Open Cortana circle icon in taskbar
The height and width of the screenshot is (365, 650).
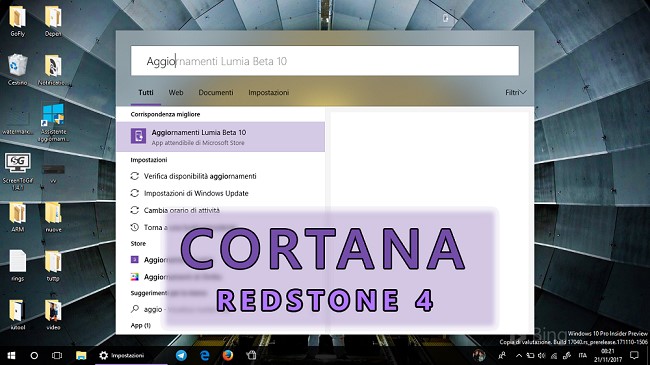click(x=34, y=355)
